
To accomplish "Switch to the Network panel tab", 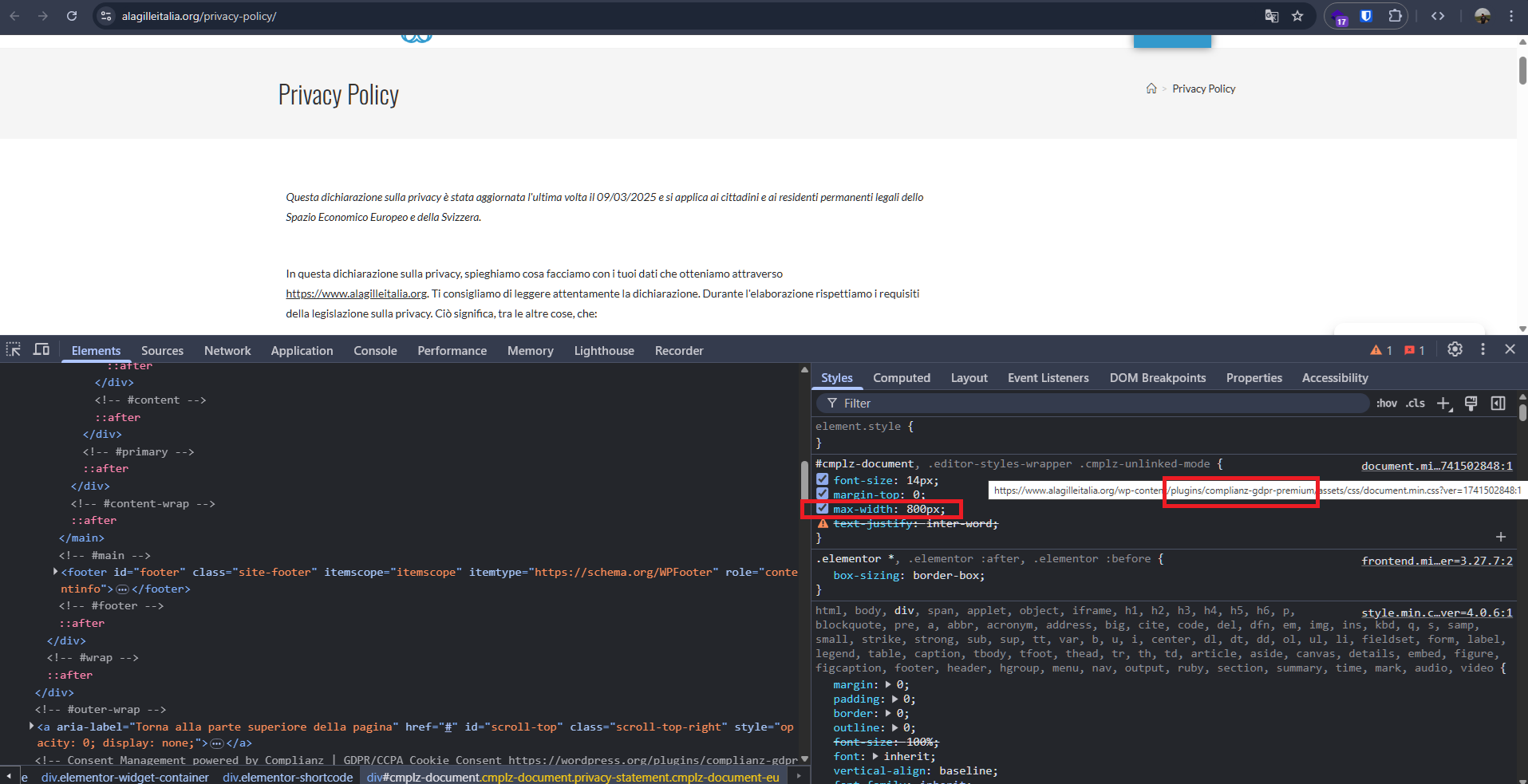I will 227,351.
